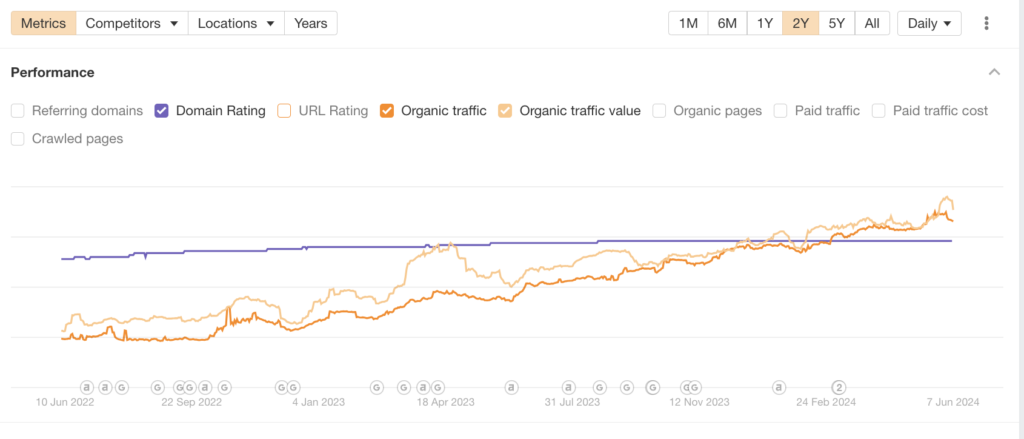The width and height of the screenshot is (1024, 439).
Task: Disable the Organic traffic metric
Action: [387, 111]
